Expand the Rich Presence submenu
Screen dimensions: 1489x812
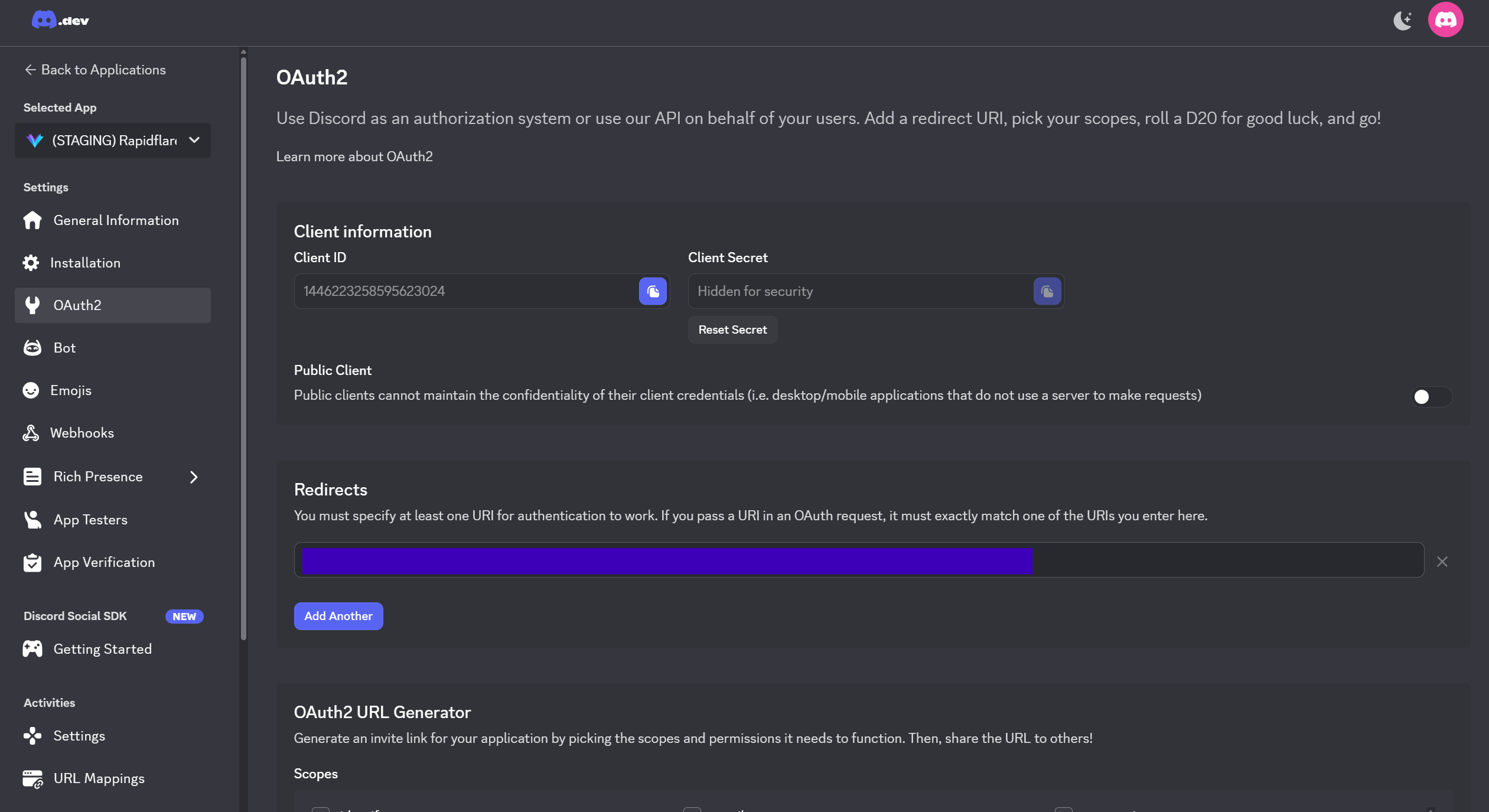point(194,477)
